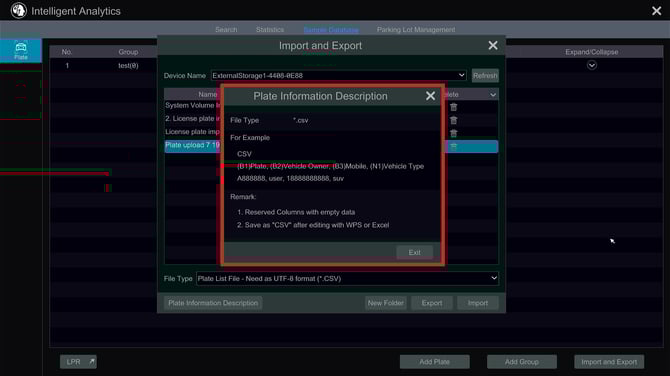This screenshot has height=376, width=670.
Task: Click the Expand/Collapse column header
Action: tap(591, 52)
